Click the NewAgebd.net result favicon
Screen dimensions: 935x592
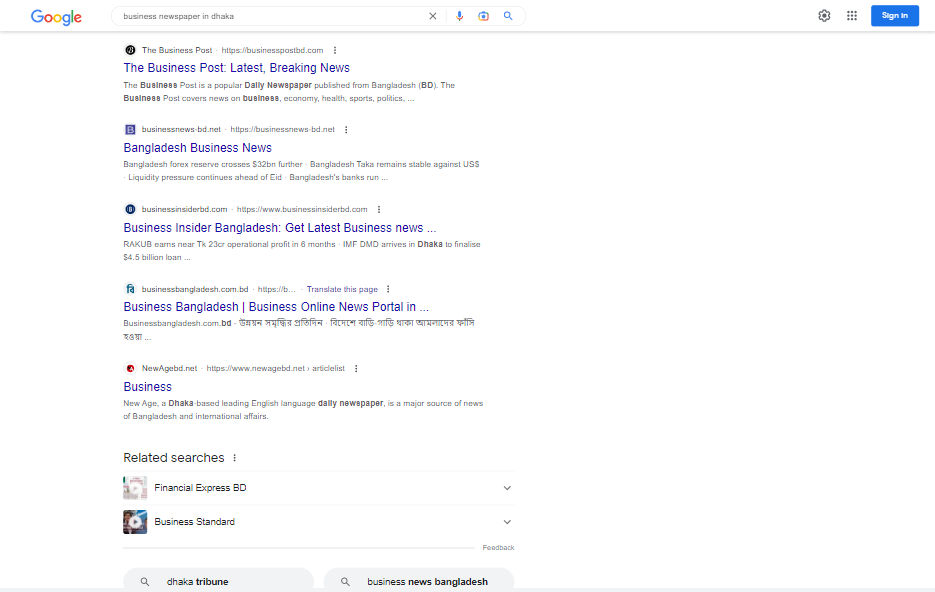(x=130, y=368)
